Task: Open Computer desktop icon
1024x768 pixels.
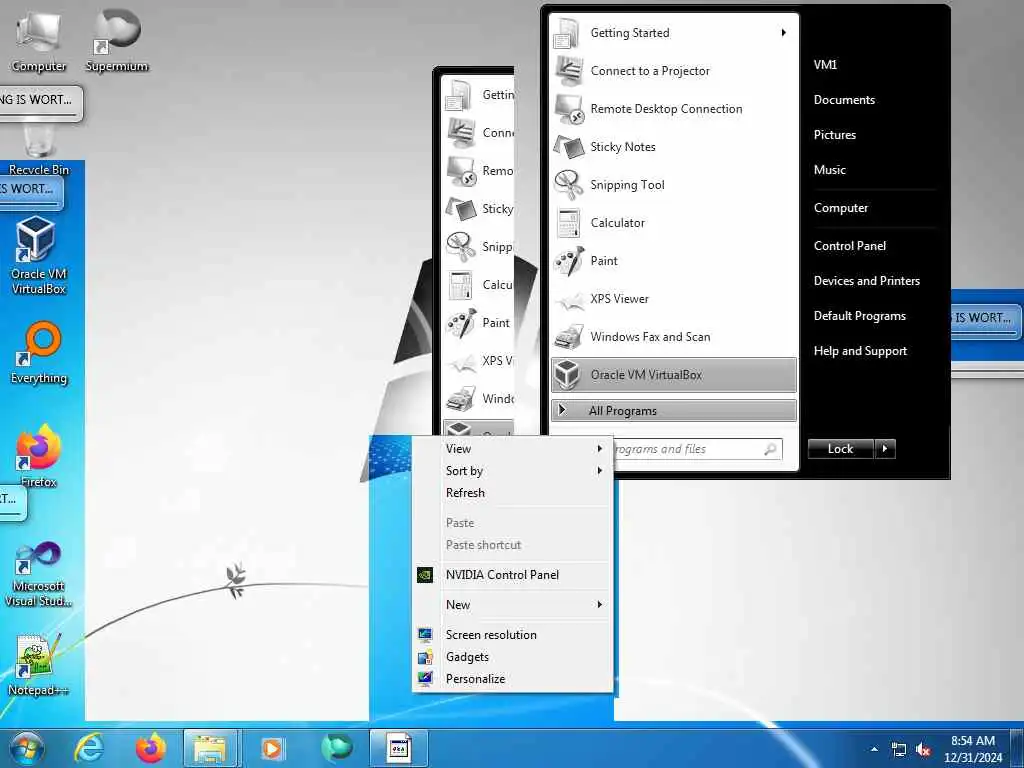Action: pyautogui.click(x=39, y=40)
